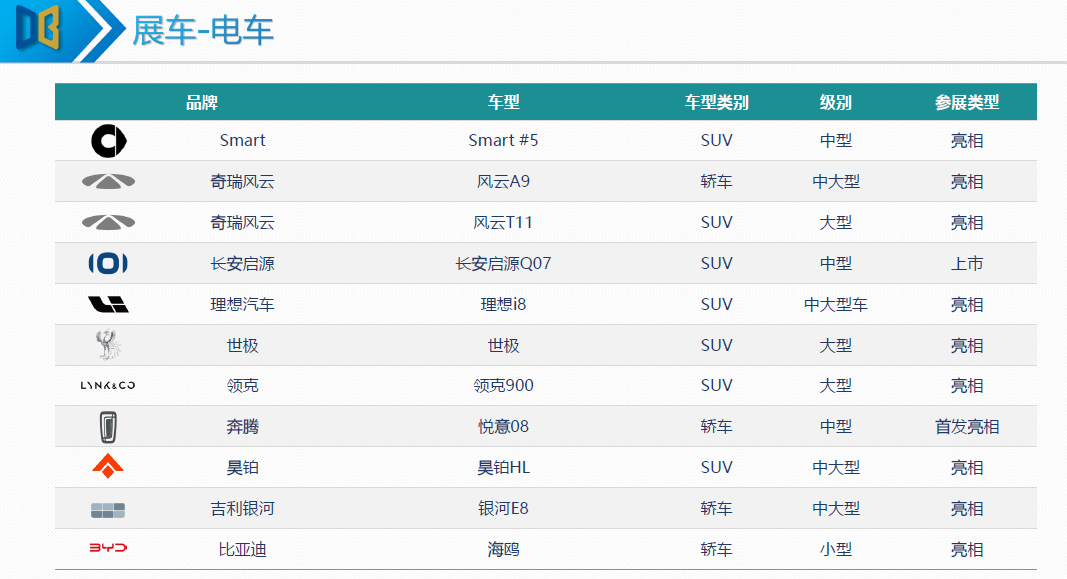Image resolution: width=1067 pixels, height=579 pixels.
Task: Click 中大型 level in 昊铂HL row
Action: click(x=836, y=467)
